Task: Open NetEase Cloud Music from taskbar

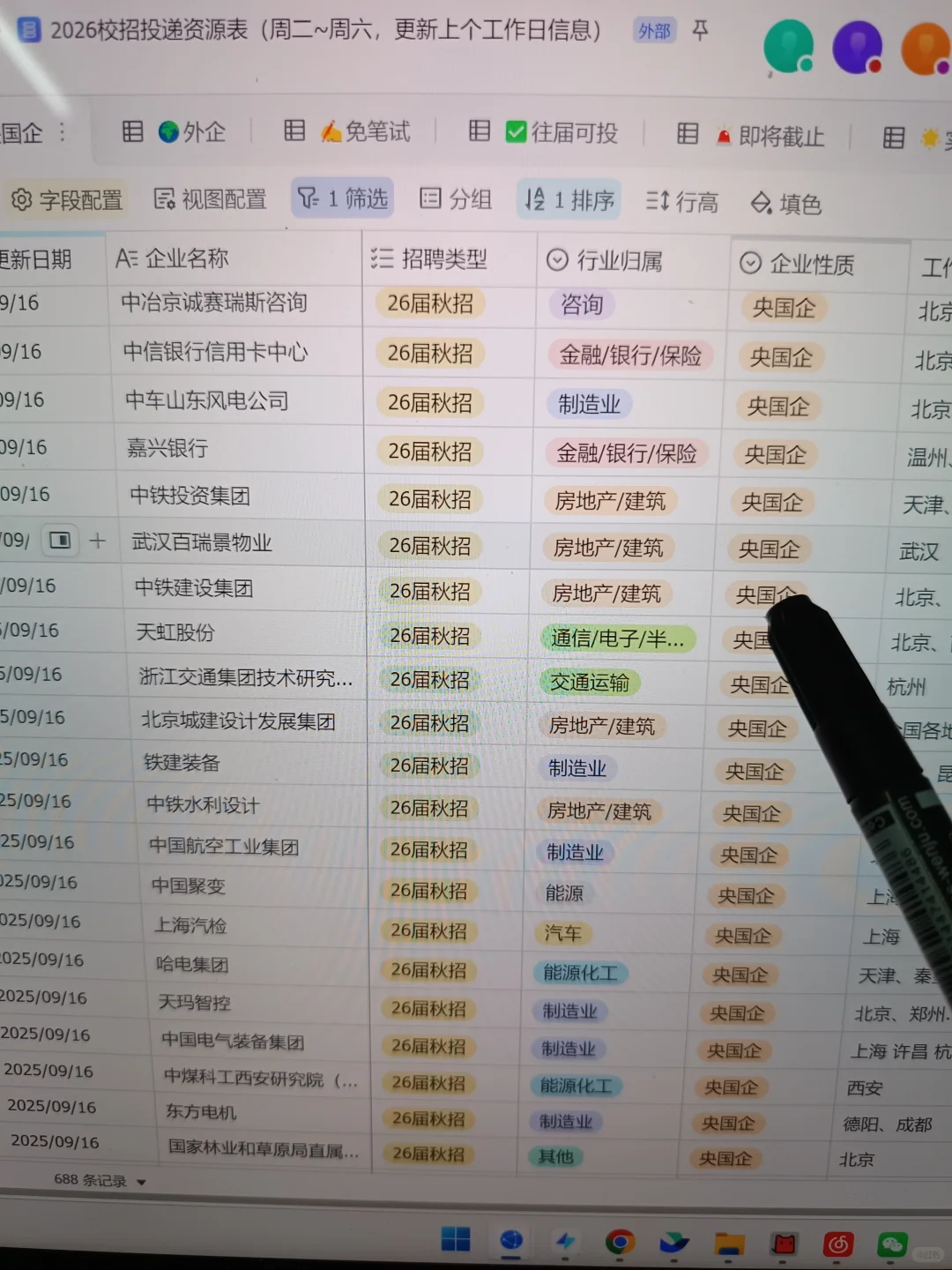Action: [x=838, y=1244]
